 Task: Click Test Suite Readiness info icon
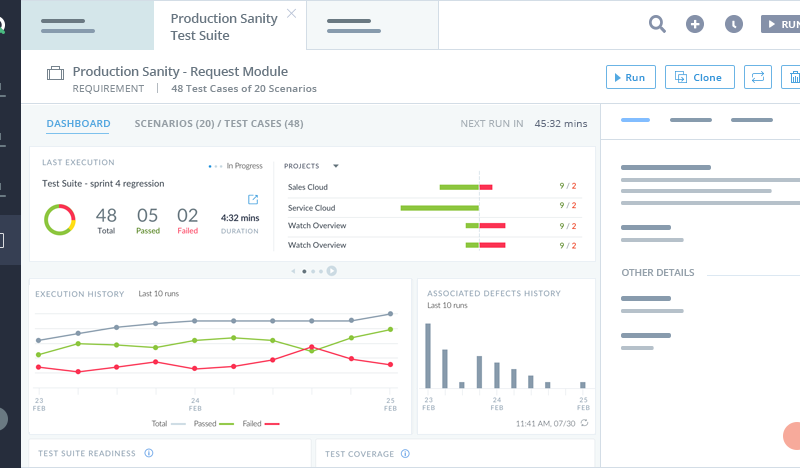pyautogui.click(x=149, y=453)
